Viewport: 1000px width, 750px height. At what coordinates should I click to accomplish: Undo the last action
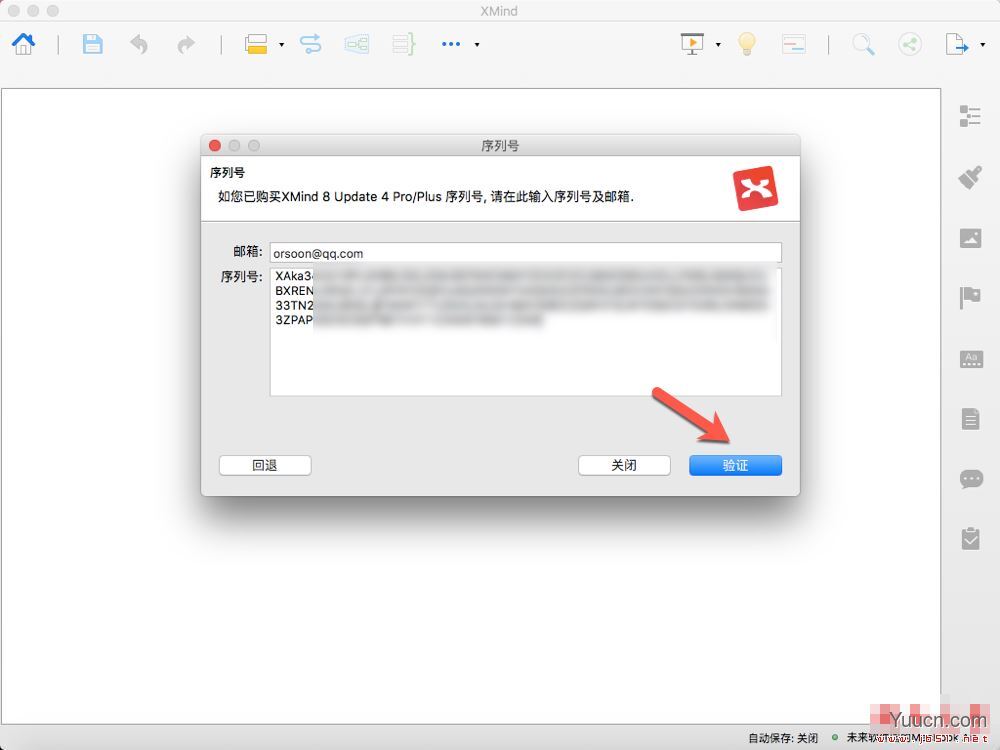tap(138, 44)
